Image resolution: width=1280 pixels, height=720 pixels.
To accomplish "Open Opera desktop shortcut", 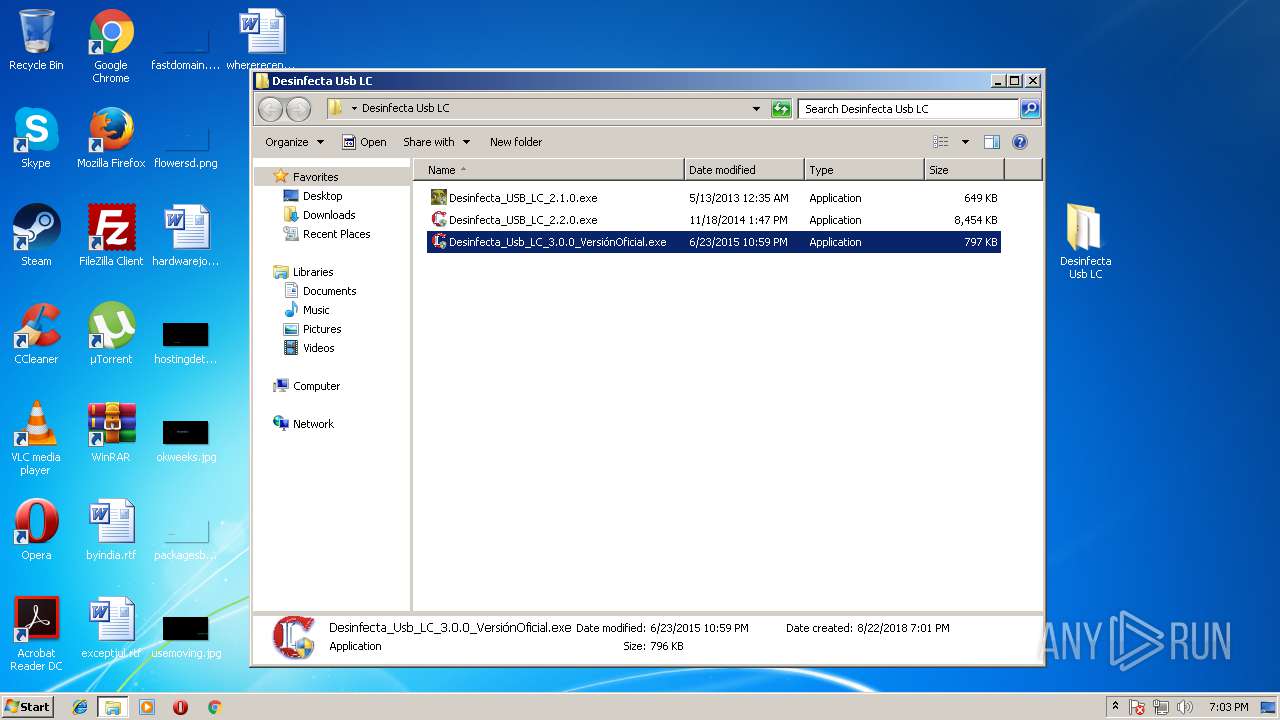I will [36, 530].
